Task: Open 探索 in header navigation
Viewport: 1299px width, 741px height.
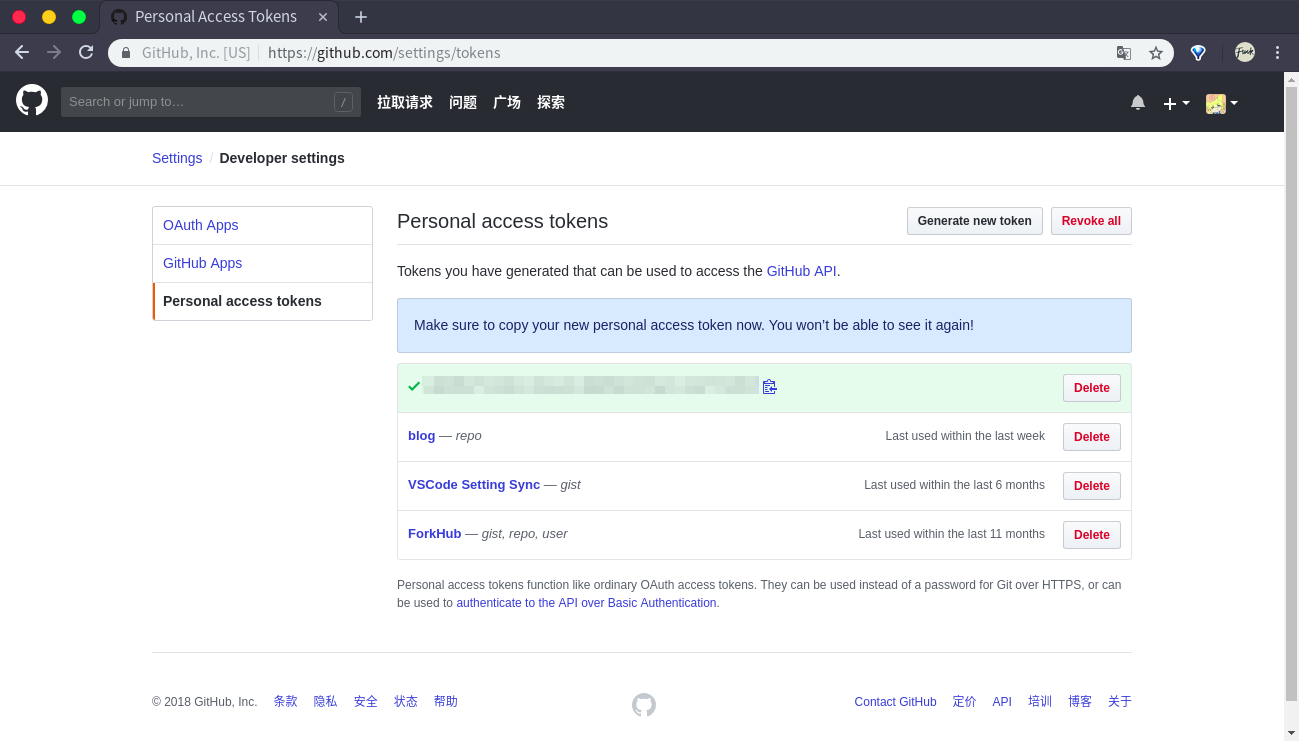Action: click(x=551, y=102)
